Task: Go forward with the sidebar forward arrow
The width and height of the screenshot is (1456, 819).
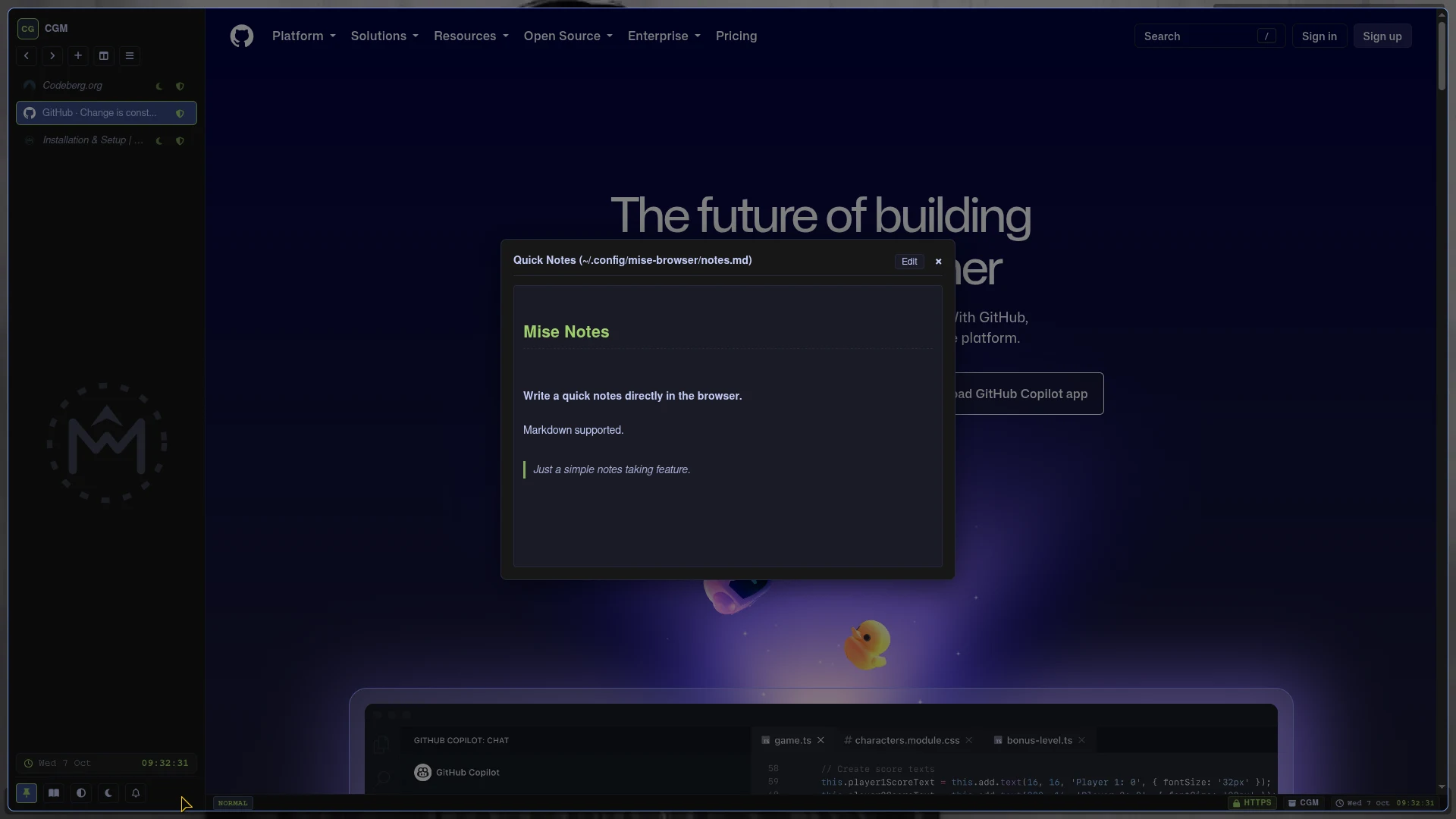Action: point(52,56)
